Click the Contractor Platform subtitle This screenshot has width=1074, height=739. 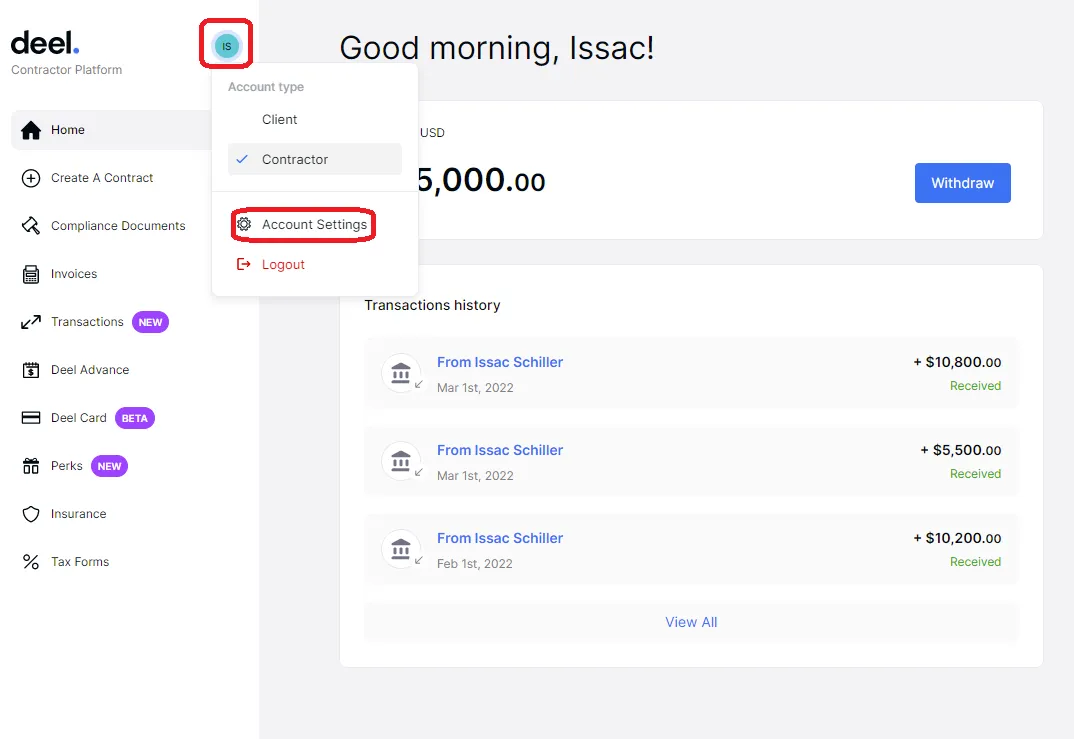coord(66,70)
